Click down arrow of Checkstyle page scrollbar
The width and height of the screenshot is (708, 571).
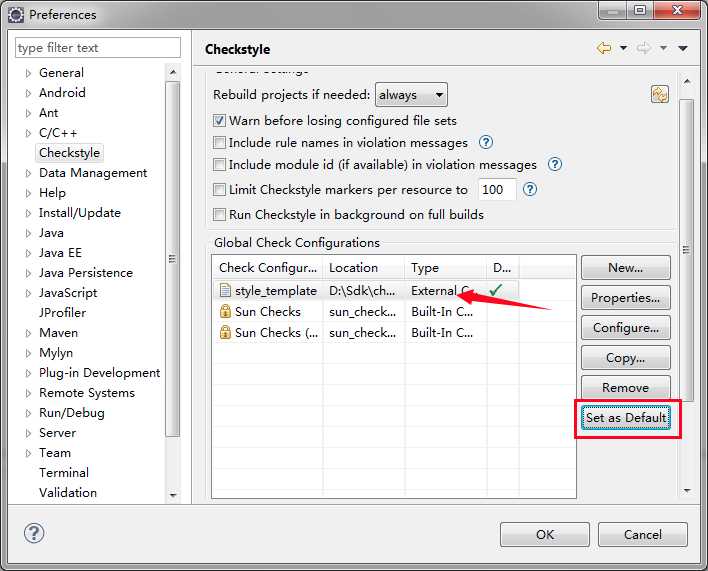coord(687,490)
